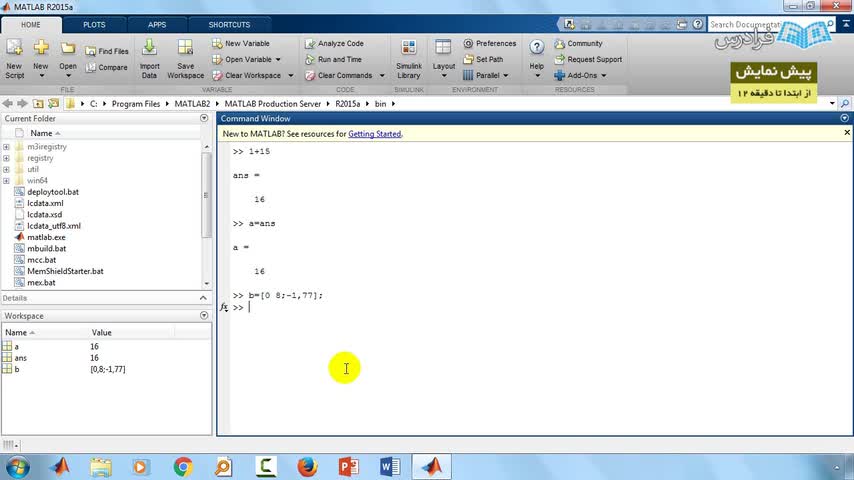The height and width of the screenshot is (480, 854).
Task: Click the Compare files button
Action: coord(106,68)
